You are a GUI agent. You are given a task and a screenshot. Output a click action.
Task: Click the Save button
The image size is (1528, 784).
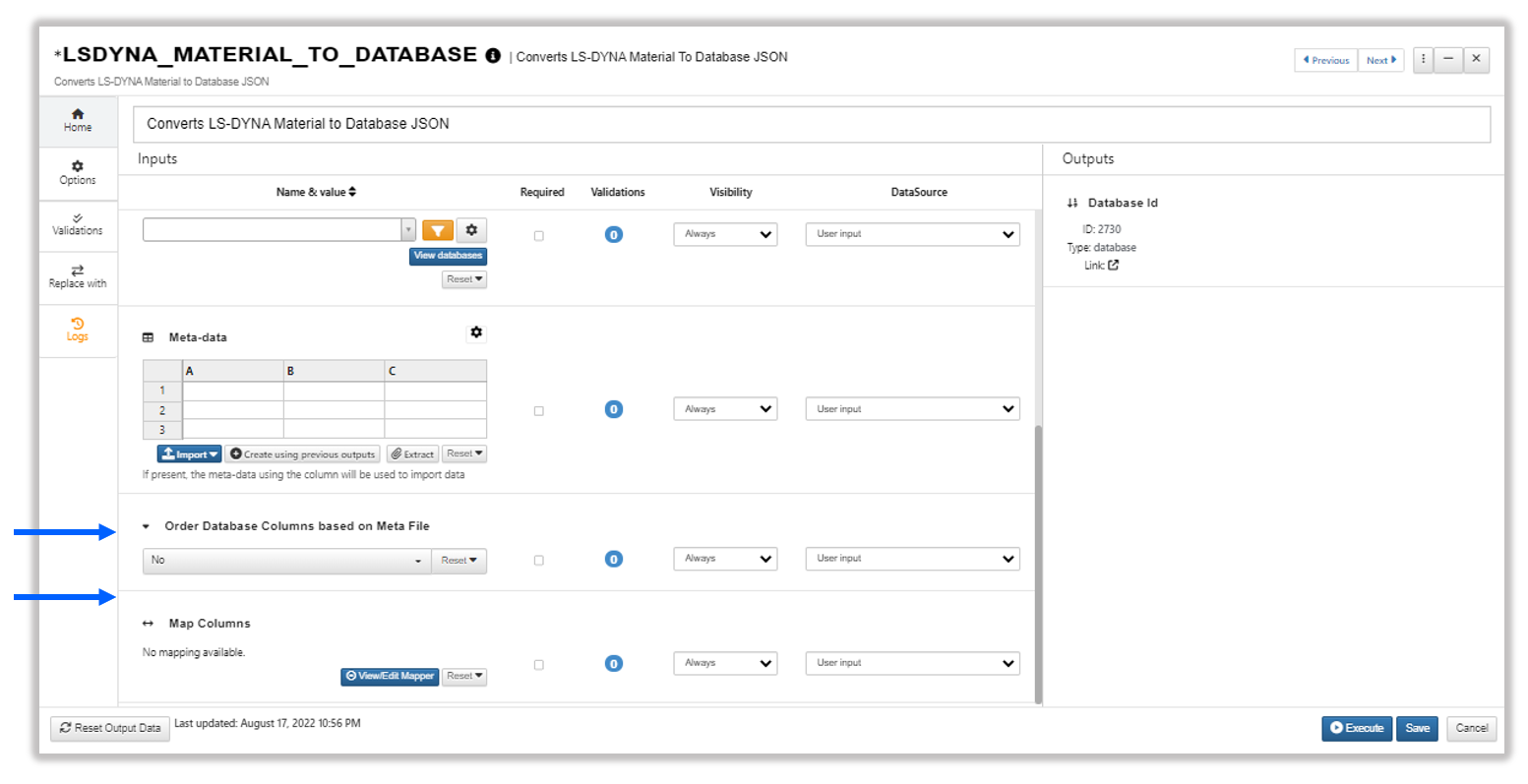coord(1417,728)
